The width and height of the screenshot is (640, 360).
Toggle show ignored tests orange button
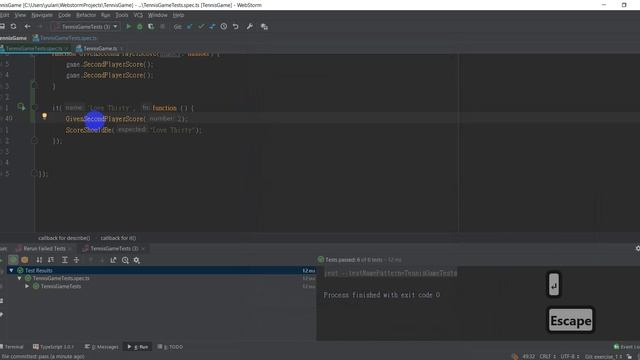pos(25,260)
